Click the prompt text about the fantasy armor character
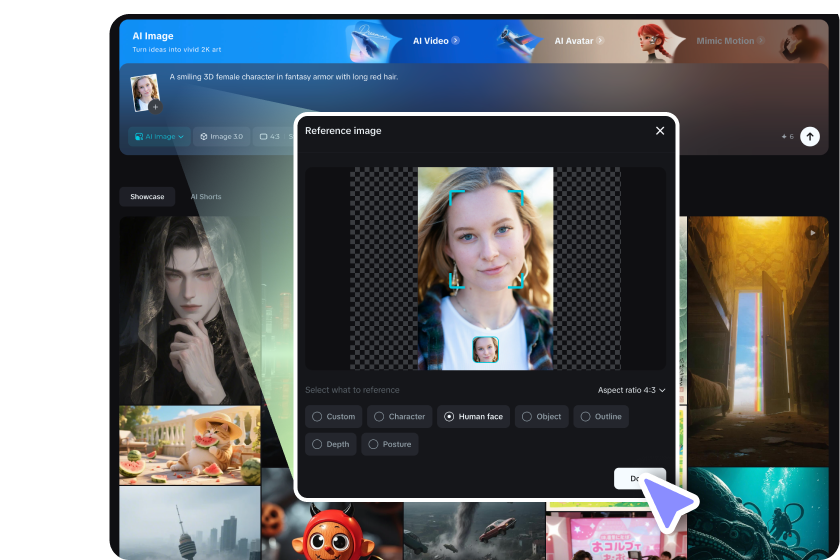This screenshot has height=560, width=840. [284, 77]
